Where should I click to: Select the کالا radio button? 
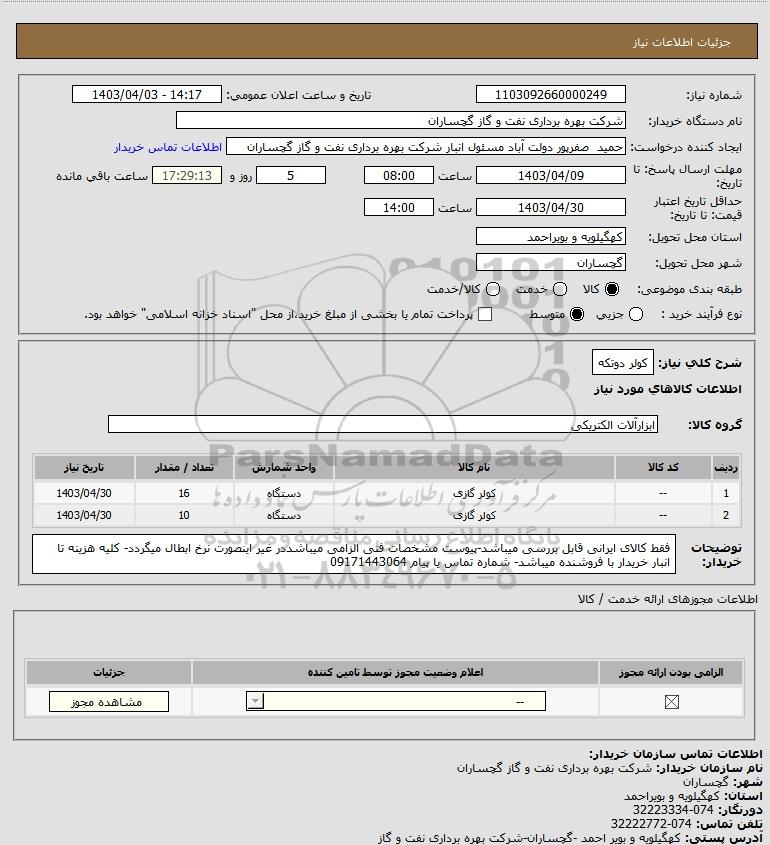(612, 289)
